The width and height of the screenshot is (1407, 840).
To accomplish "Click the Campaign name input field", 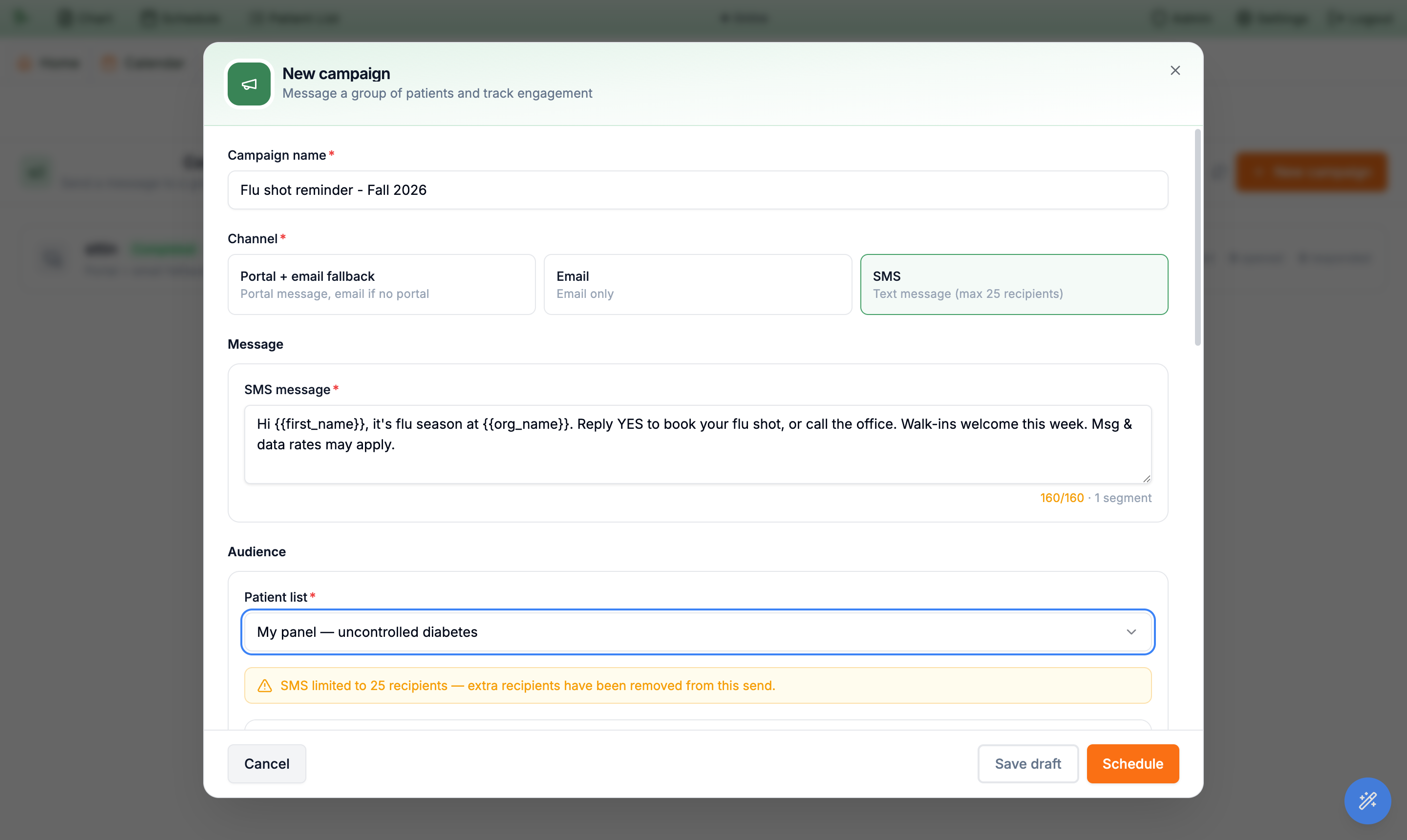I will coord(698,189).
